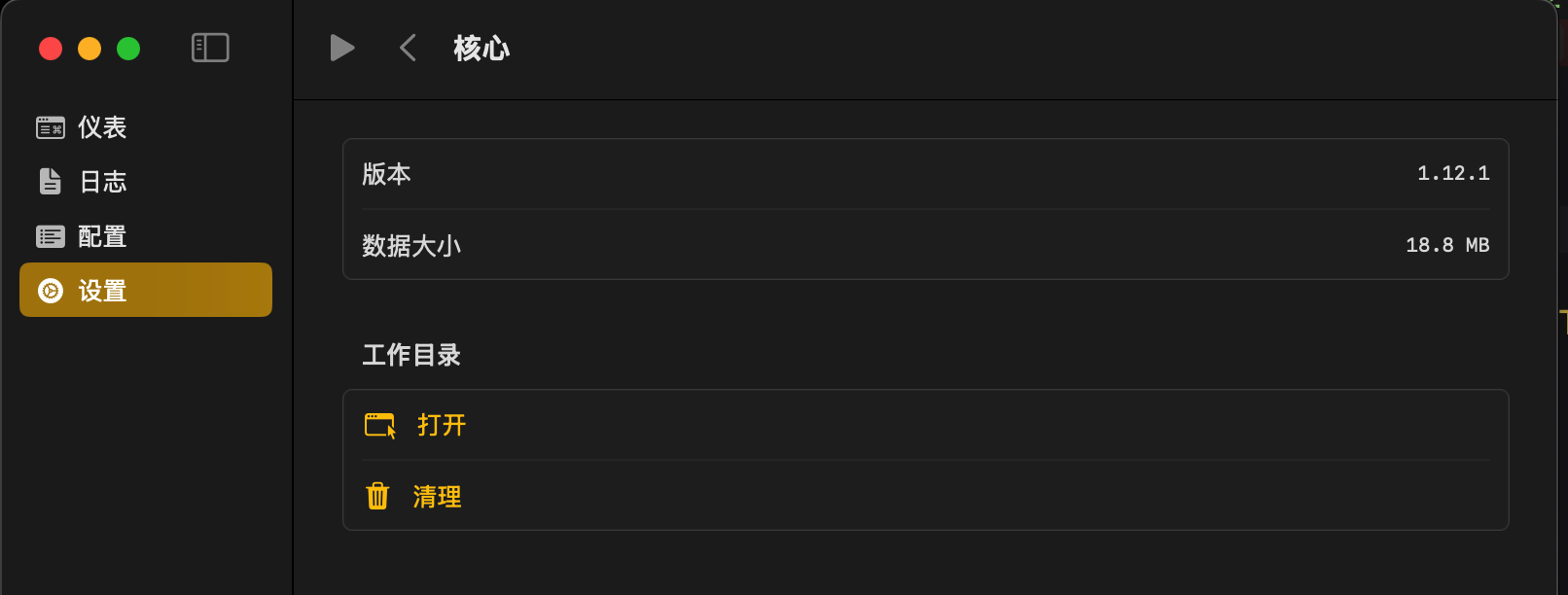Select the highlighted 设置 sidebar item
This screenshot has width=1568, height=595.
click(146, 290)
